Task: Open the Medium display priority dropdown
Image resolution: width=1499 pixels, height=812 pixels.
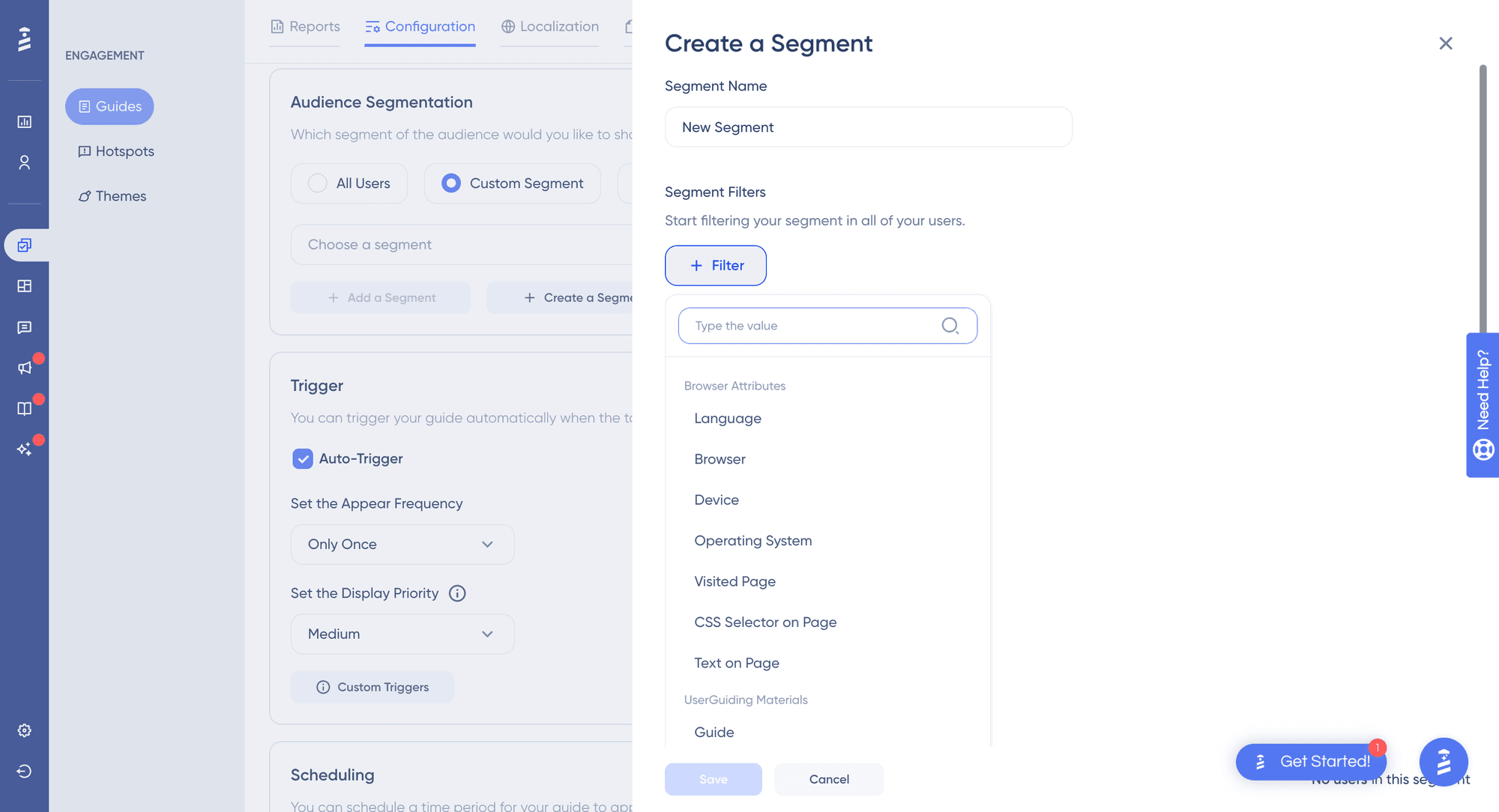Action: coord(402,634)
